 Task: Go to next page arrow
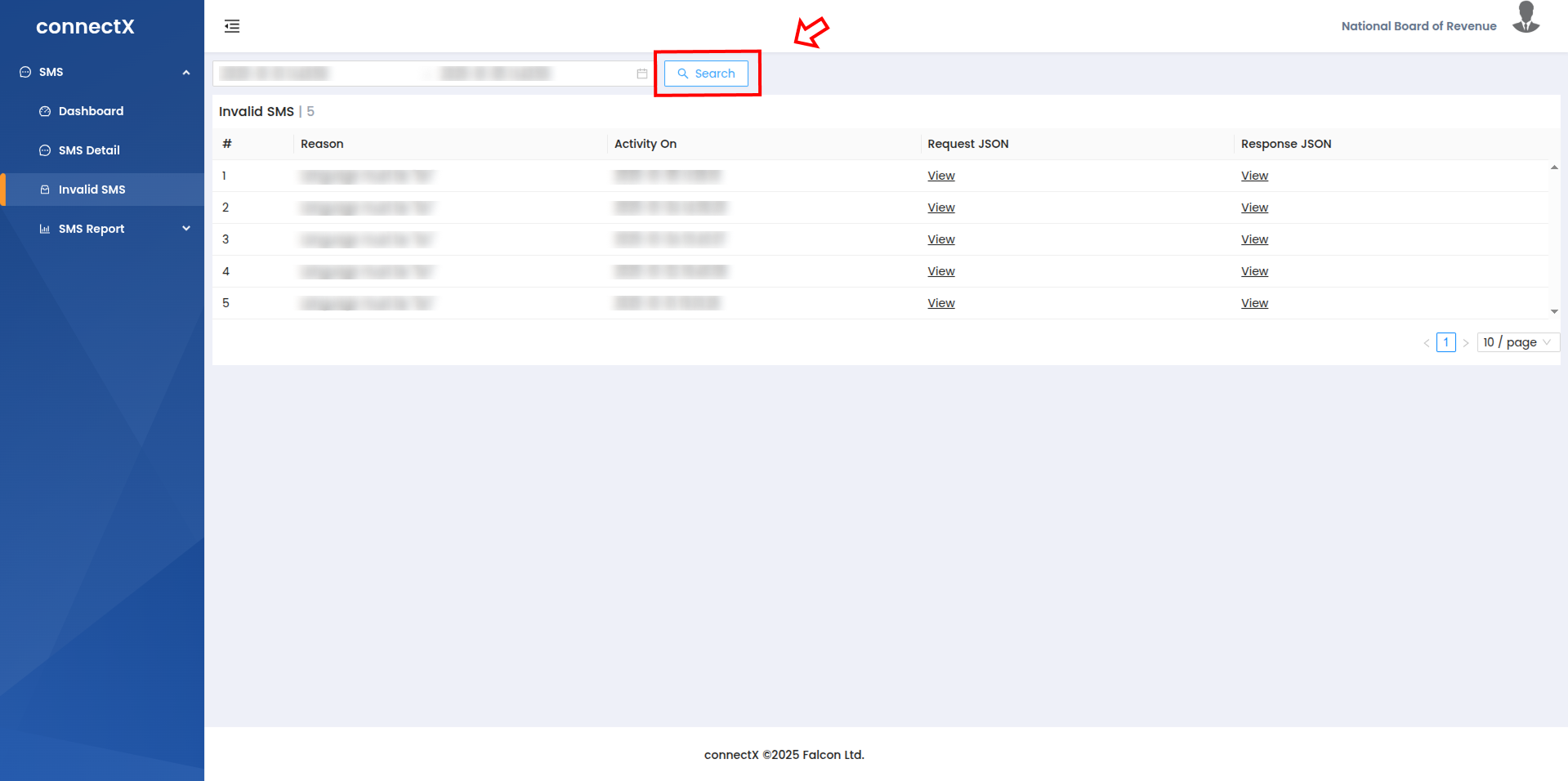point(1466,343)
